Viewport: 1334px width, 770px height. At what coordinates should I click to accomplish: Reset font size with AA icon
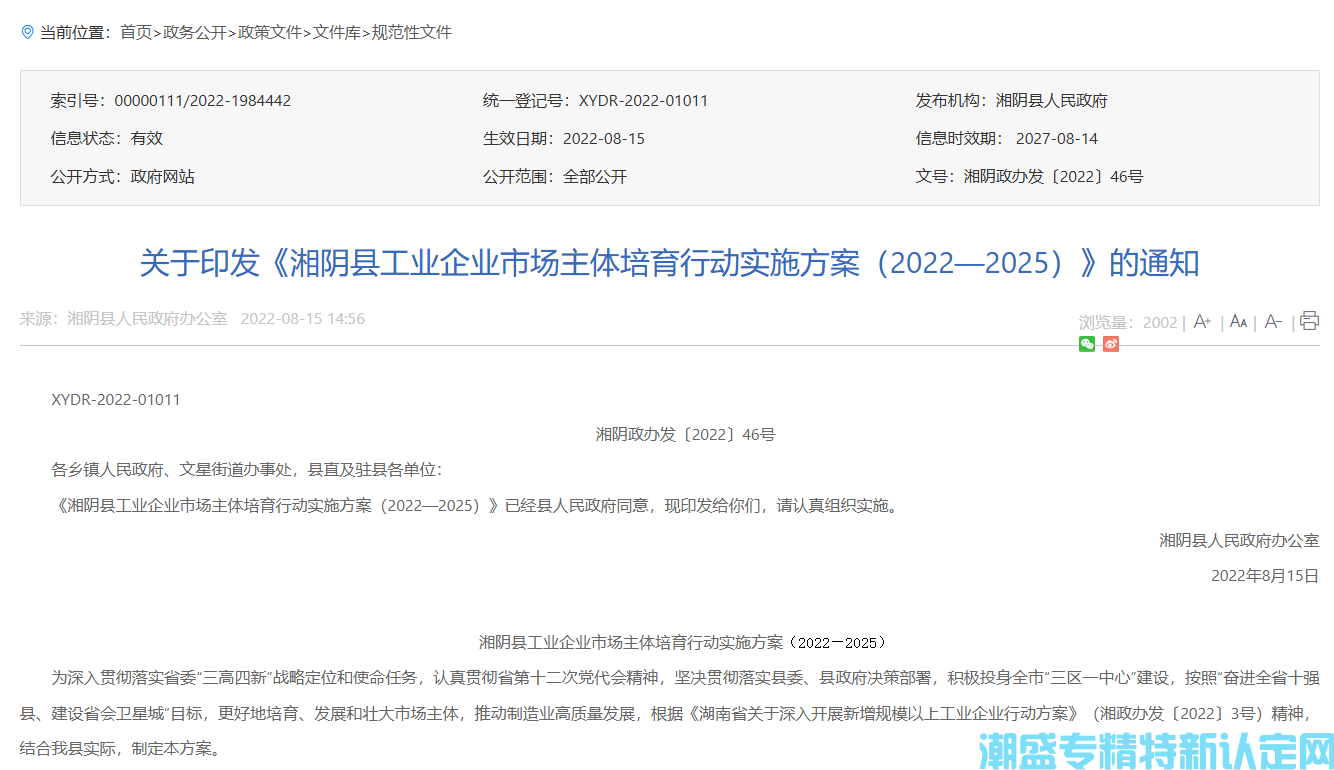click(x=1238, y=322)
